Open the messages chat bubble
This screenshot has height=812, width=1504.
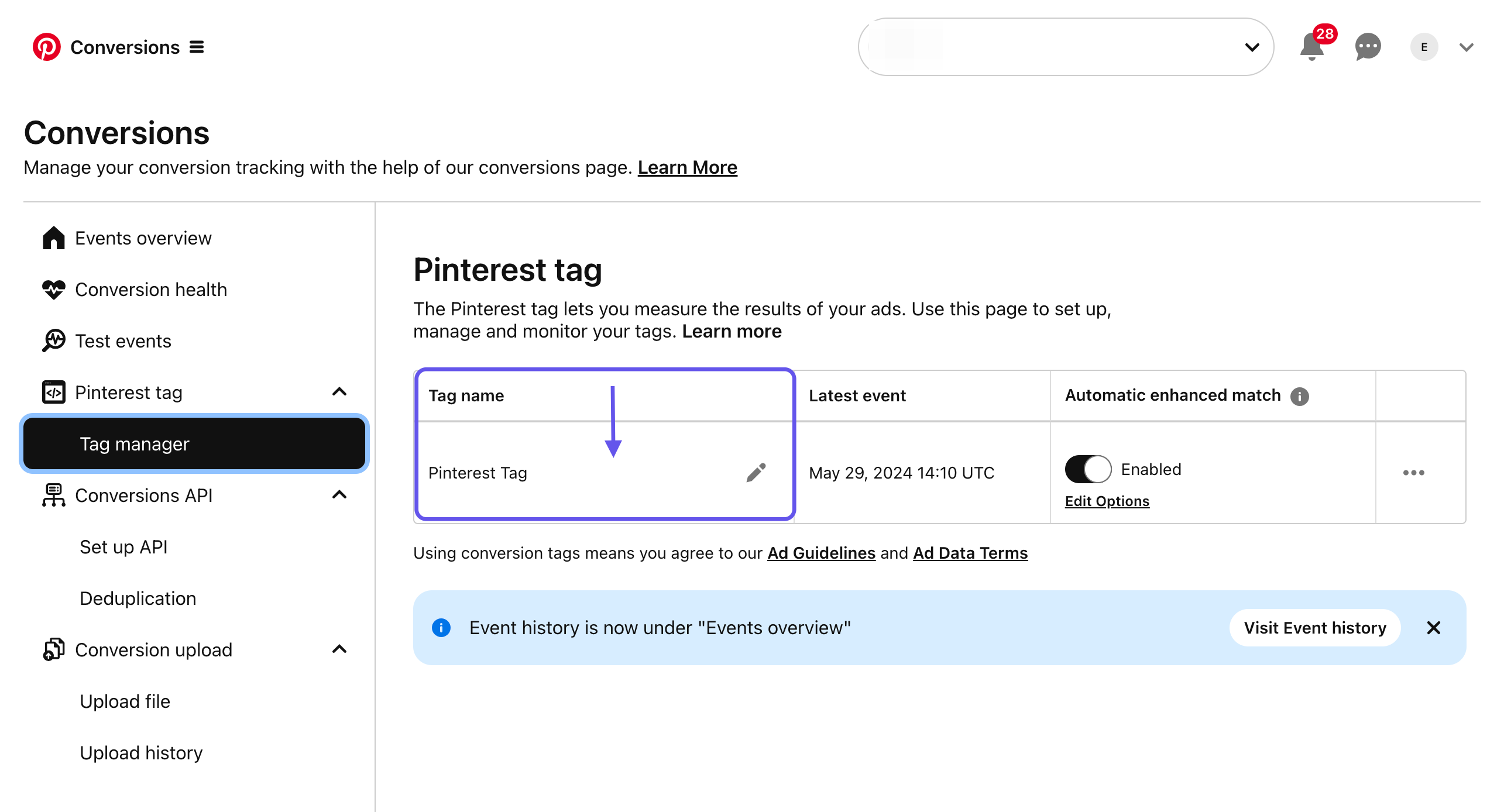tap(1368, 47)
